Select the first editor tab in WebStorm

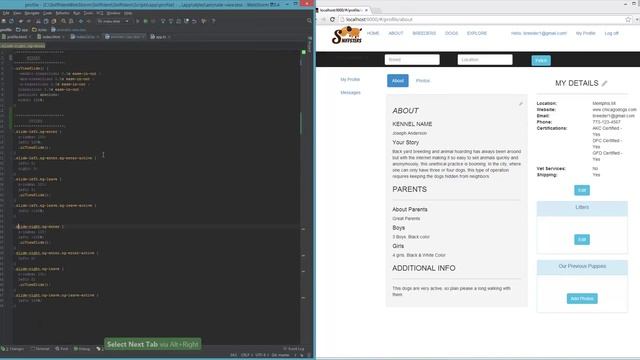[17, 37]
